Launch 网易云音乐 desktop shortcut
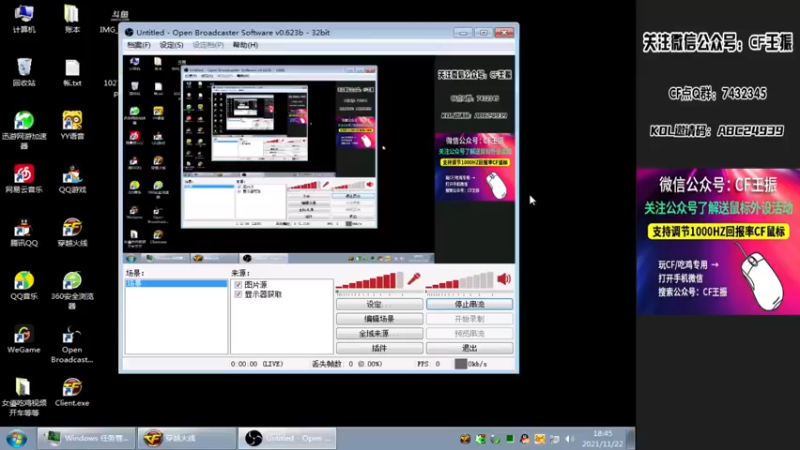This screenshot has width=800, height=450. (24, 179)
